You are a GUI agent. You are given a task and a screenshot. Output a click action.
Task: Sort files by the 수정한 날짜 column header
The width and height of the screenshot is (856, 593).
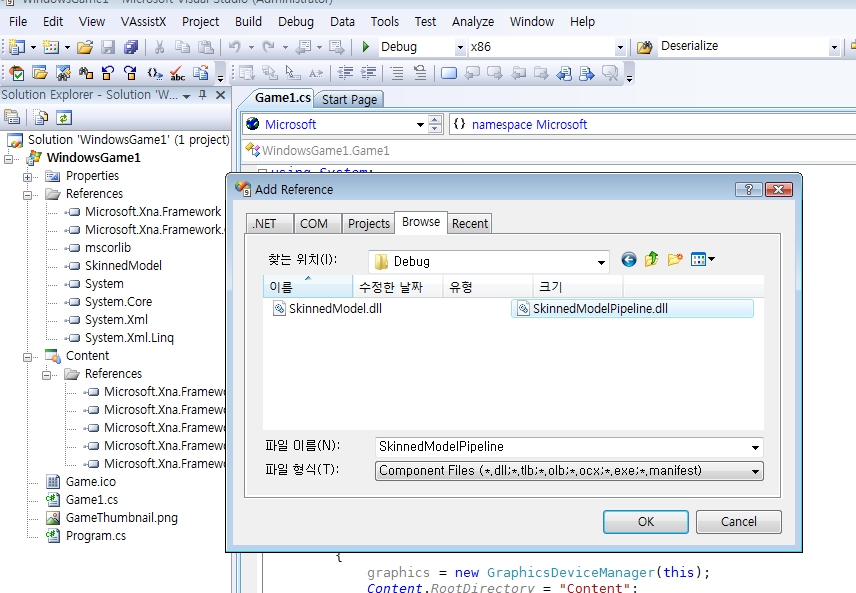click(x=398, y=287)
